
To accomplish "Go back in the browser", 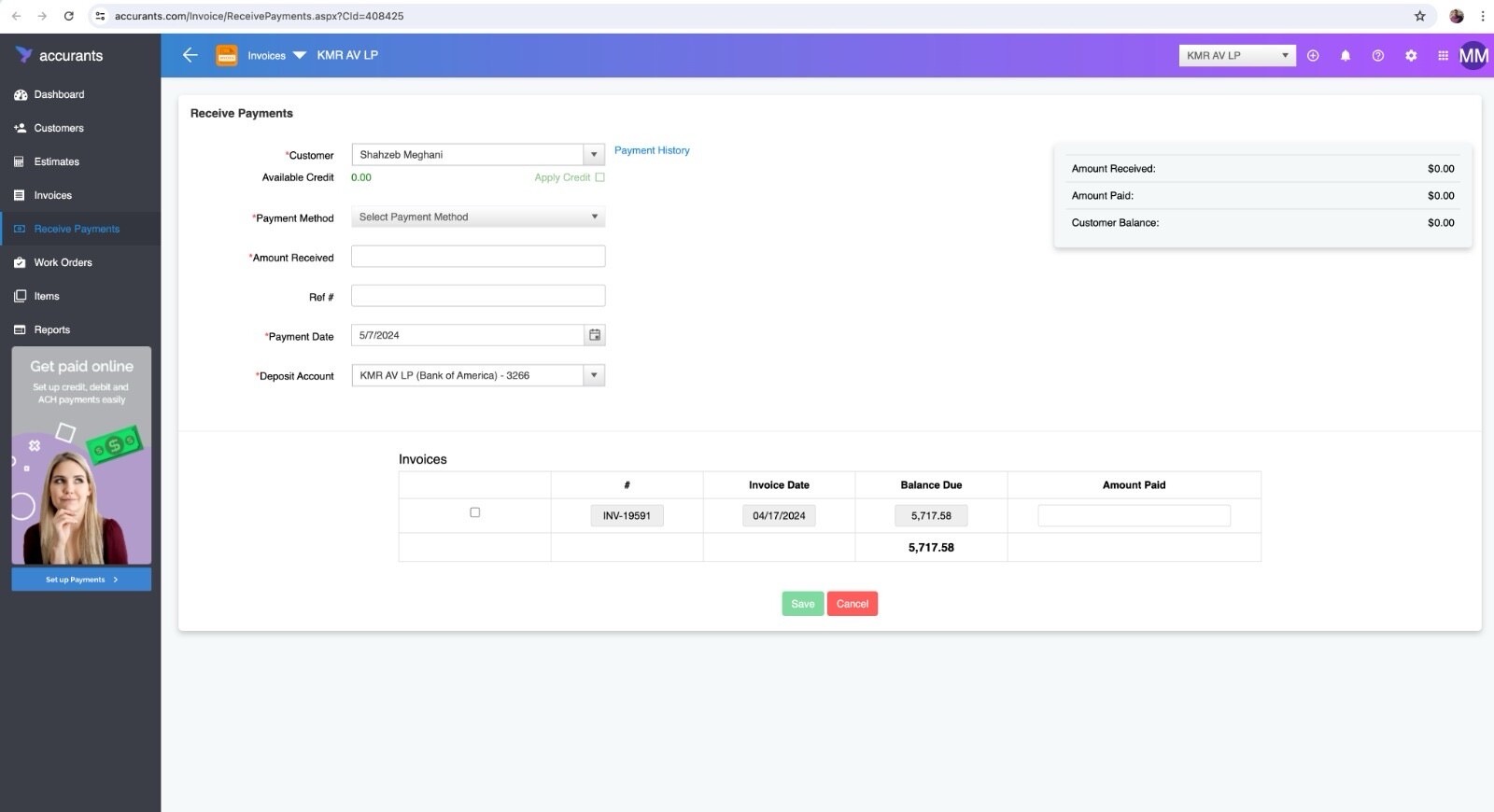I will click(x=16, y=16).
